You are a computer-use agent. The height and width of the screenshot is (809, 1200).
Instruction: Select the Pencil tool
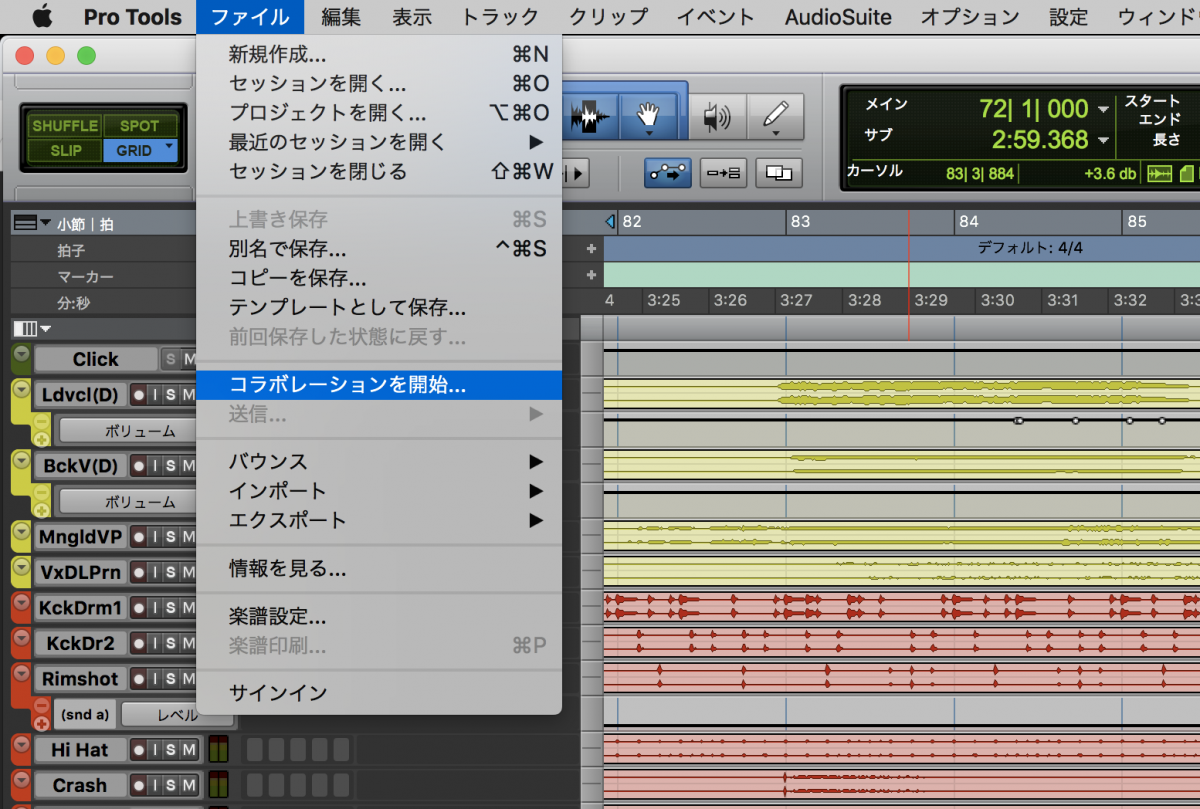click(775, 117)
